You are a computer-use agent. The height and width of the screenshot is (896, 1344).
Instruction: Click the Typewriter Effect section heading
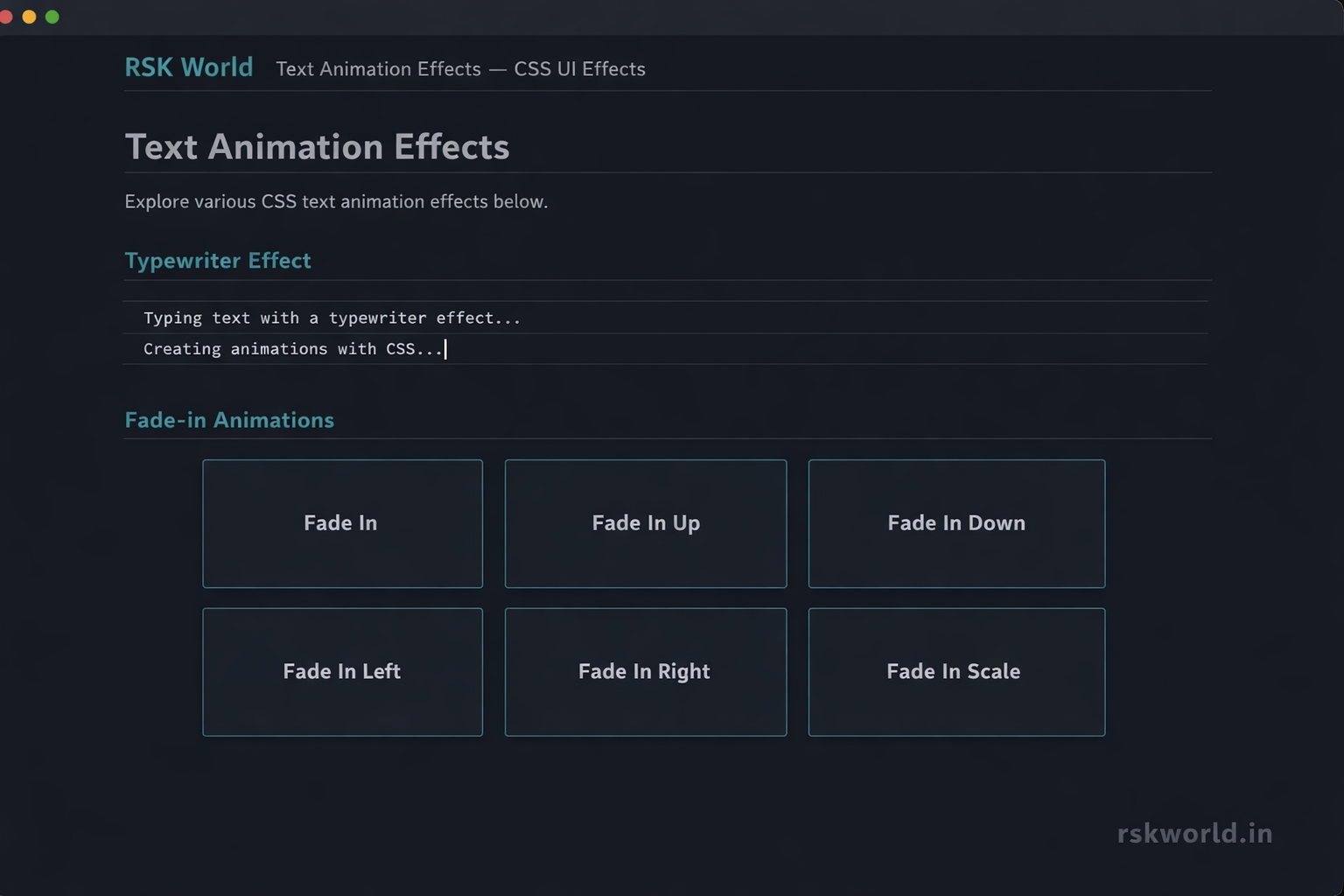(218, 260)
